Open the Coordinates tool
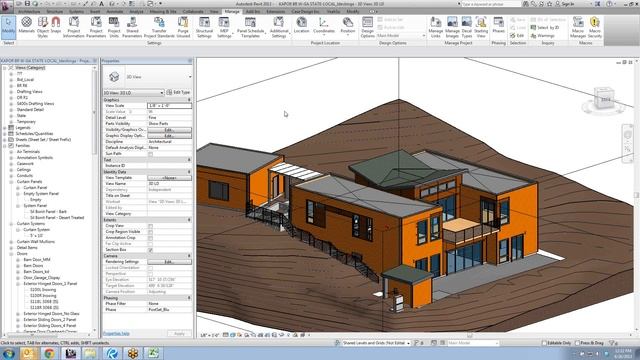Image resolution: width=640 pixels, height=360 pixels. 324,25
